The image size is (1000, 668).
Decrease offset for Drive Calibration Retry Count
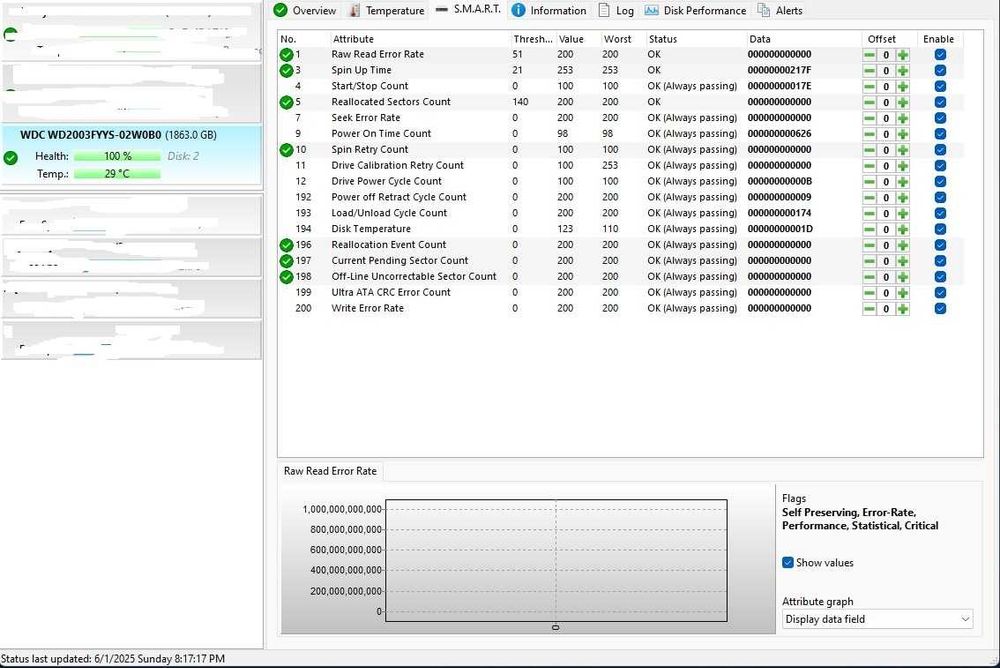point(869,166)
